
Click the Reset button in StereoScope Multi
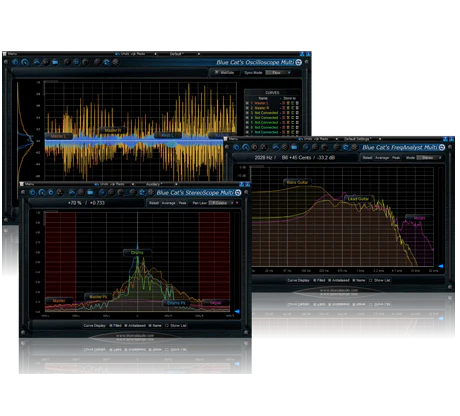pyautogui.click(x=154, y=203)
